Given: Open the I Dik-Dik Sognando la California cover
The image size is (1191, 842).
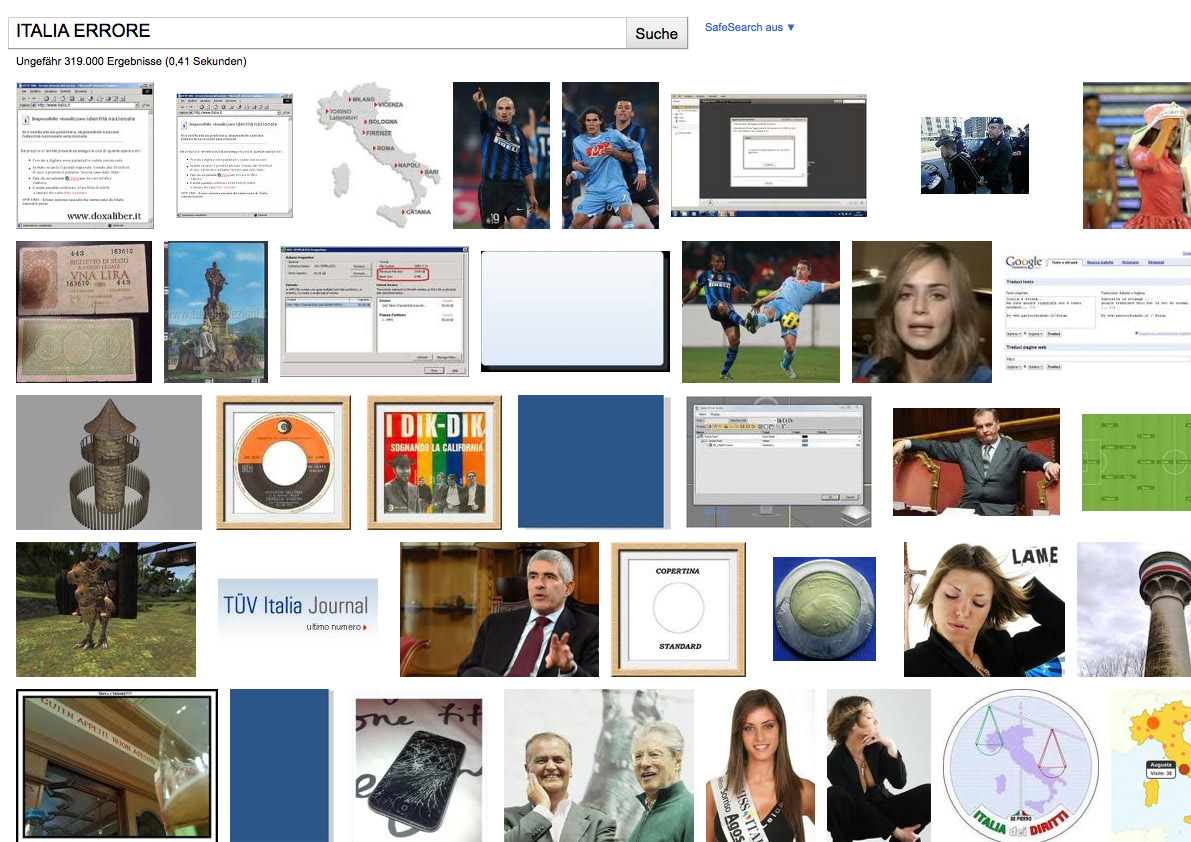Looking at the screenshot, I should 434,462.
